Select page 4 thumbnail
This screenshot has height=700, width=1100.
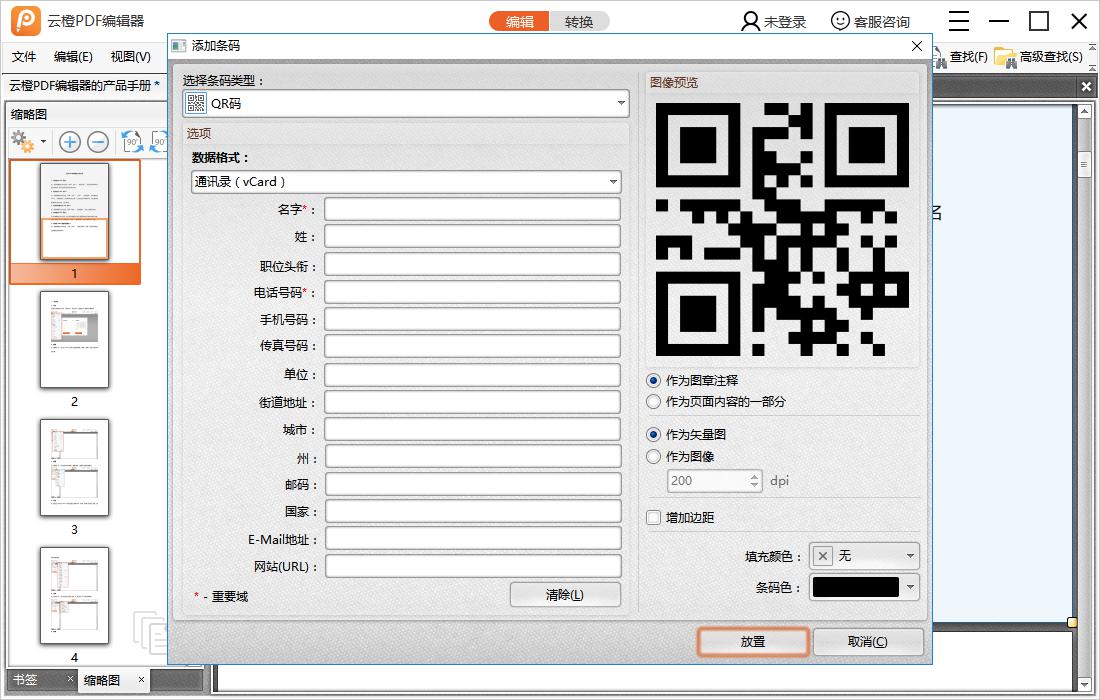coord(74,595)
